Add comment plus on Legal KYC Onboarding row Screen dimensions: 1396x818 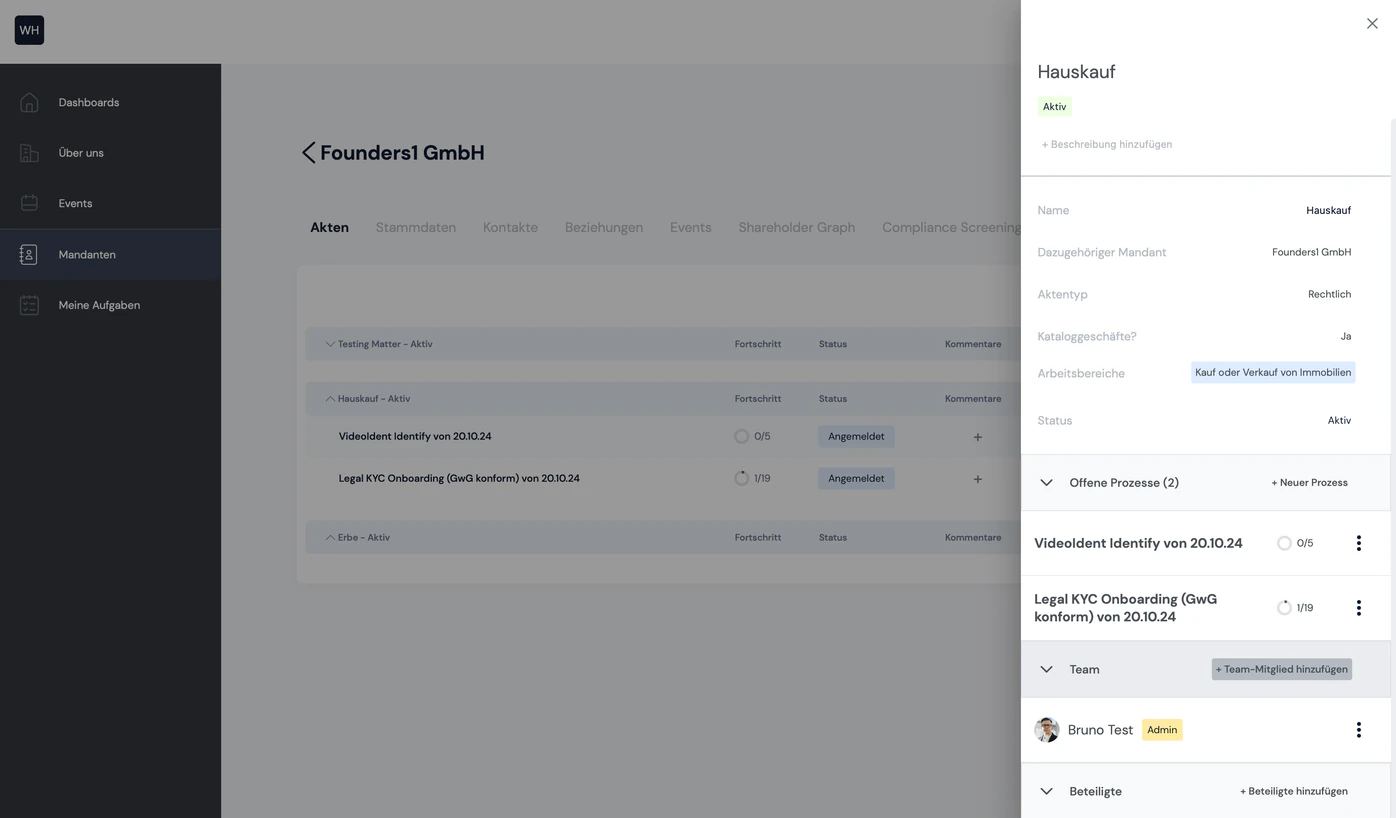click(x=977, y=479)
